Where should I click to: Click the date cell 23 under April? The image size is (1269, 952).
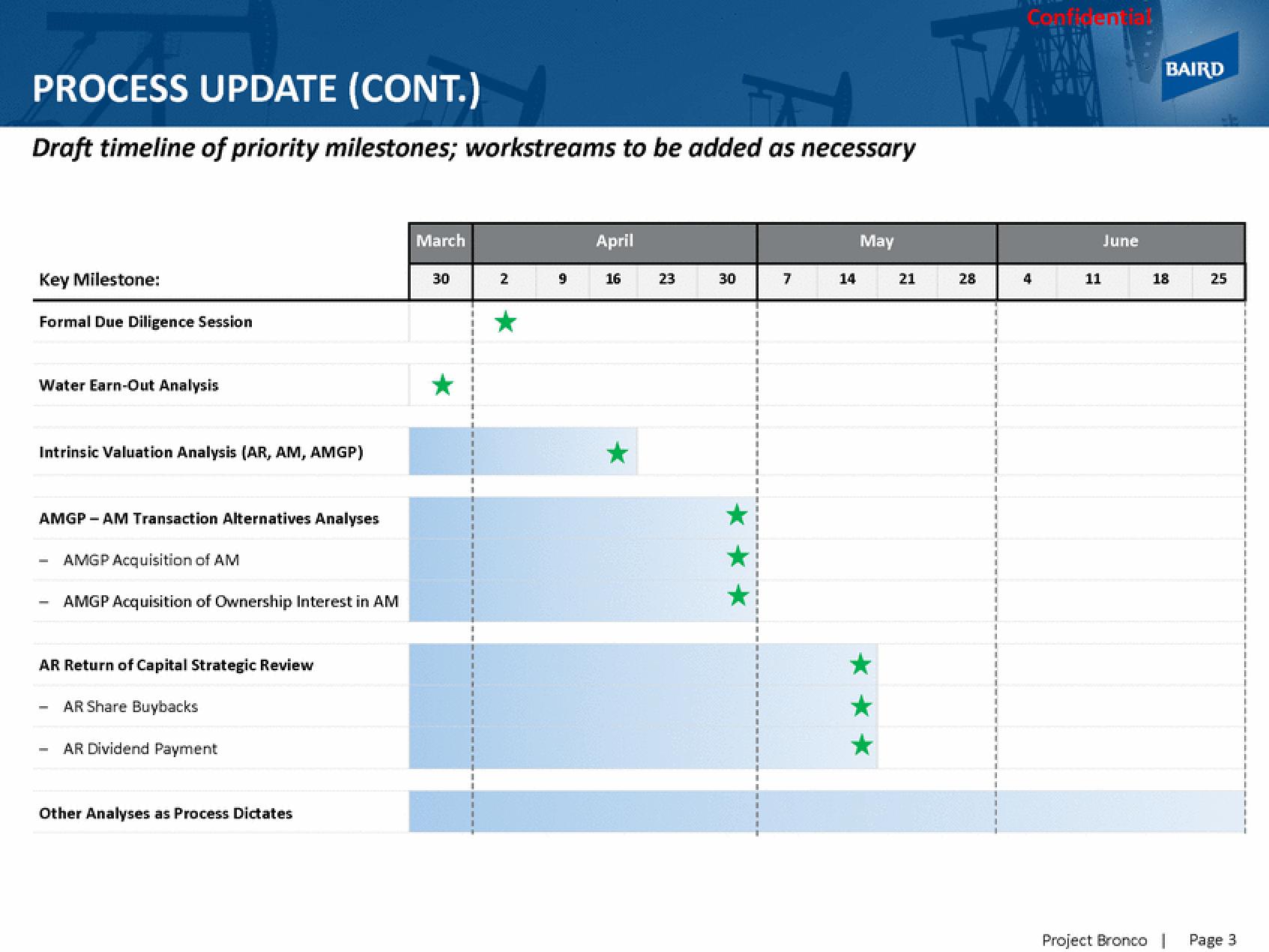tap(667, 280)
